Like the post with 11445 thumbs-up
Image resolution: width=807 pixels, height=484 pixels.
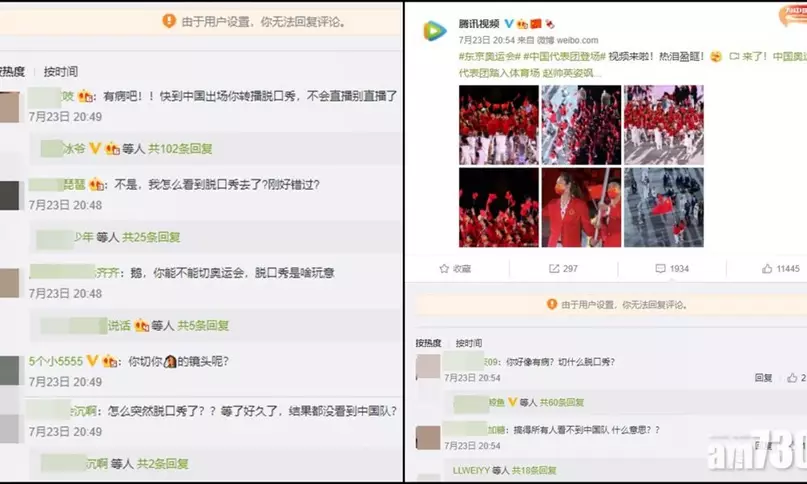click(x=767, y=269)
